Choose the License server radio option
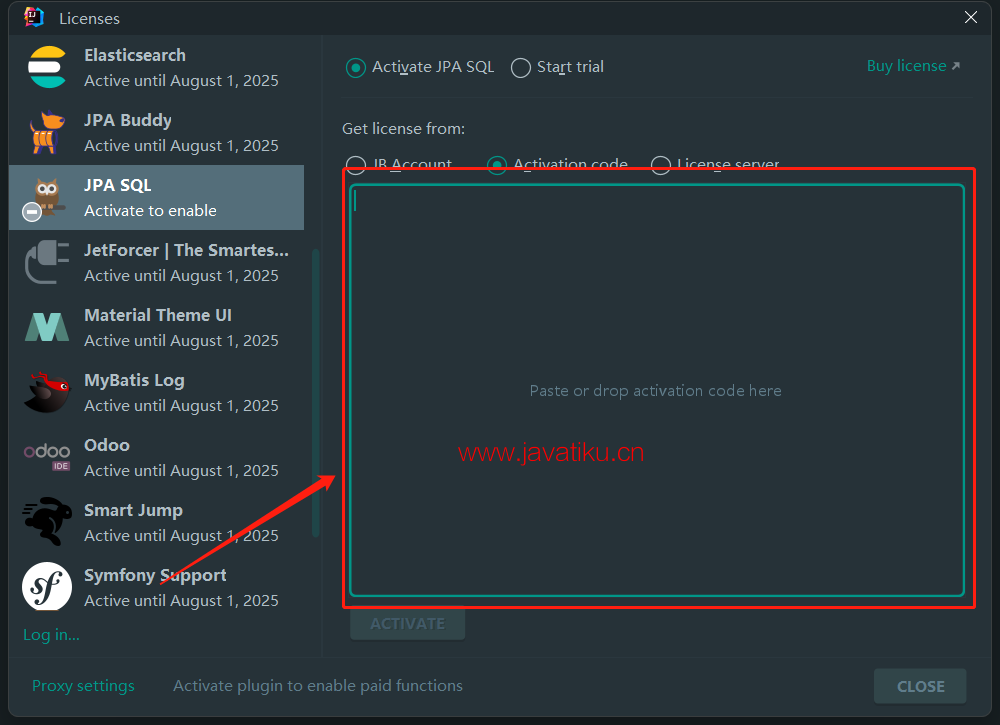This screenshot has width=1000, height=725. click(x=660, y=165)
